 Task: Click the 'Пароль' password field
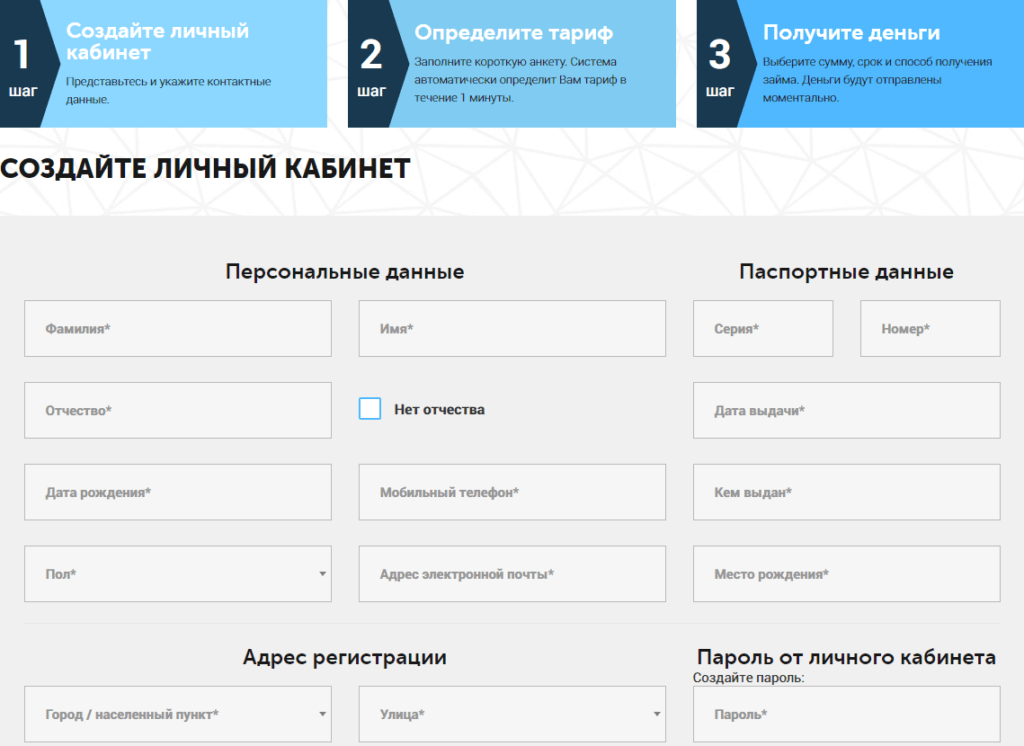[846, 714]
